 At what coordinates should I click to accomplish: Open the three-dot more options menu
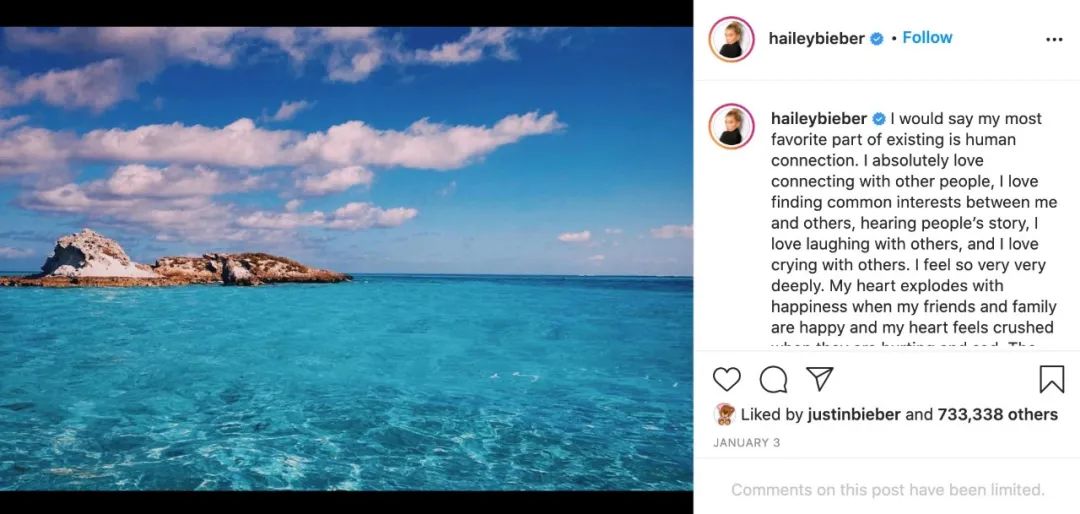(x=1054, y=40)
